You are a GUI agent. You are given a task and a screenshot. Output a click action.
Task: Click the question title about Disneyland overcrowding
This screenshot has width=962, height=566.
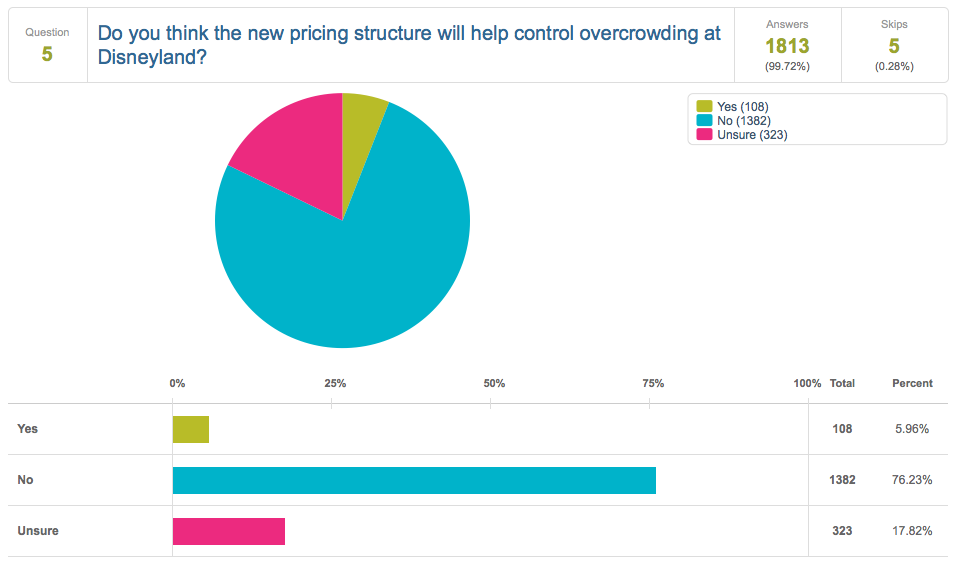(409, 45)
